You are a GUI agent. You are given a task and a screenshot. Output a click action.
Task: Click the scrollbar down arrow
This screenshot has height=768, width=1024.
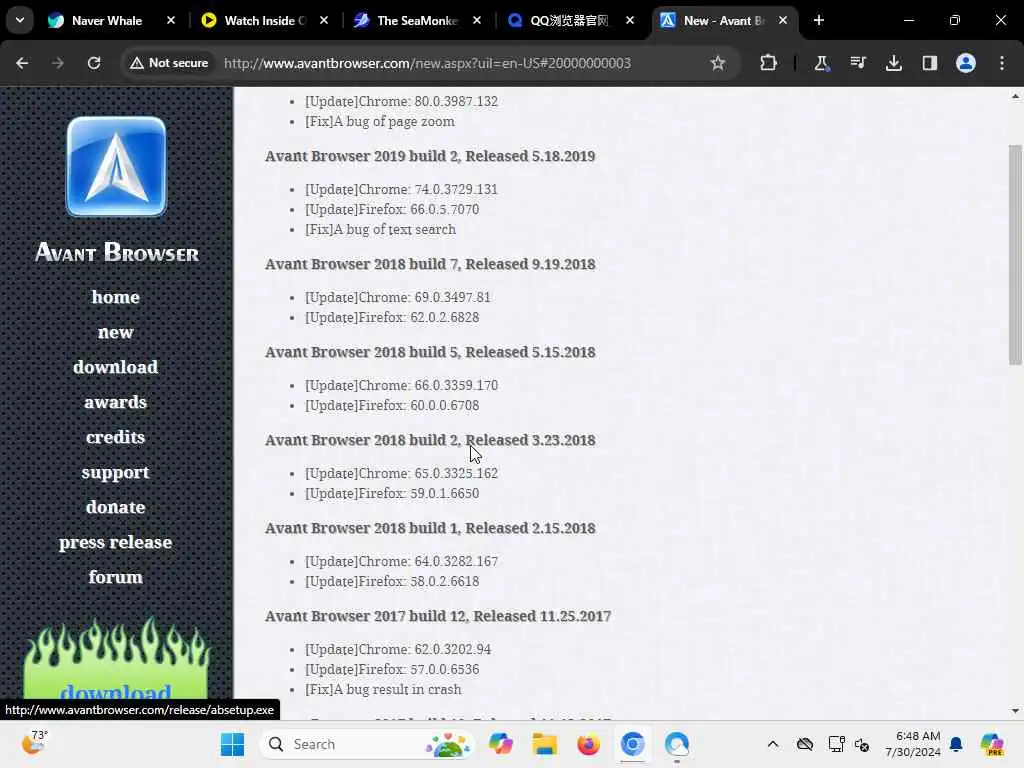1015,711
